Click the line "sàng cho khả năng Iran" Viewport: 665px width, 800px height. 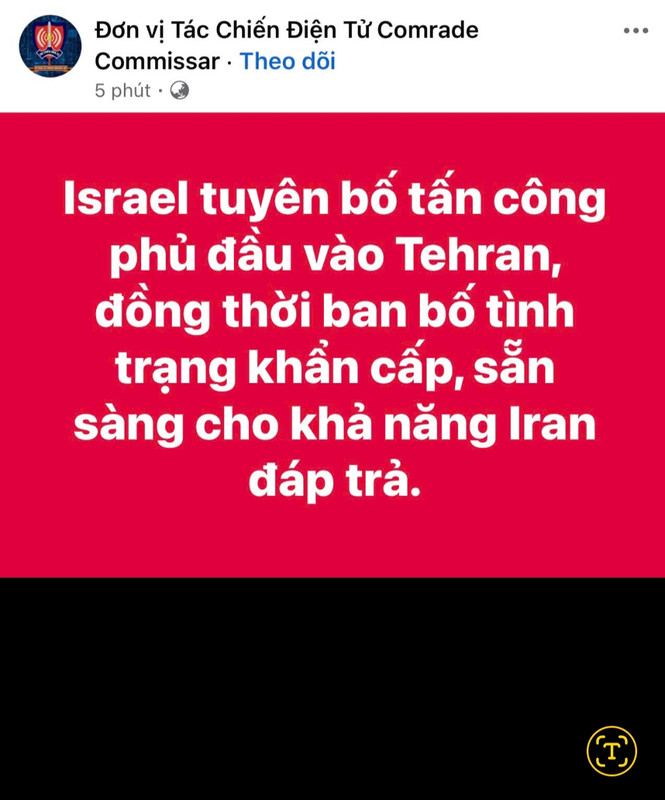point(334,425)
